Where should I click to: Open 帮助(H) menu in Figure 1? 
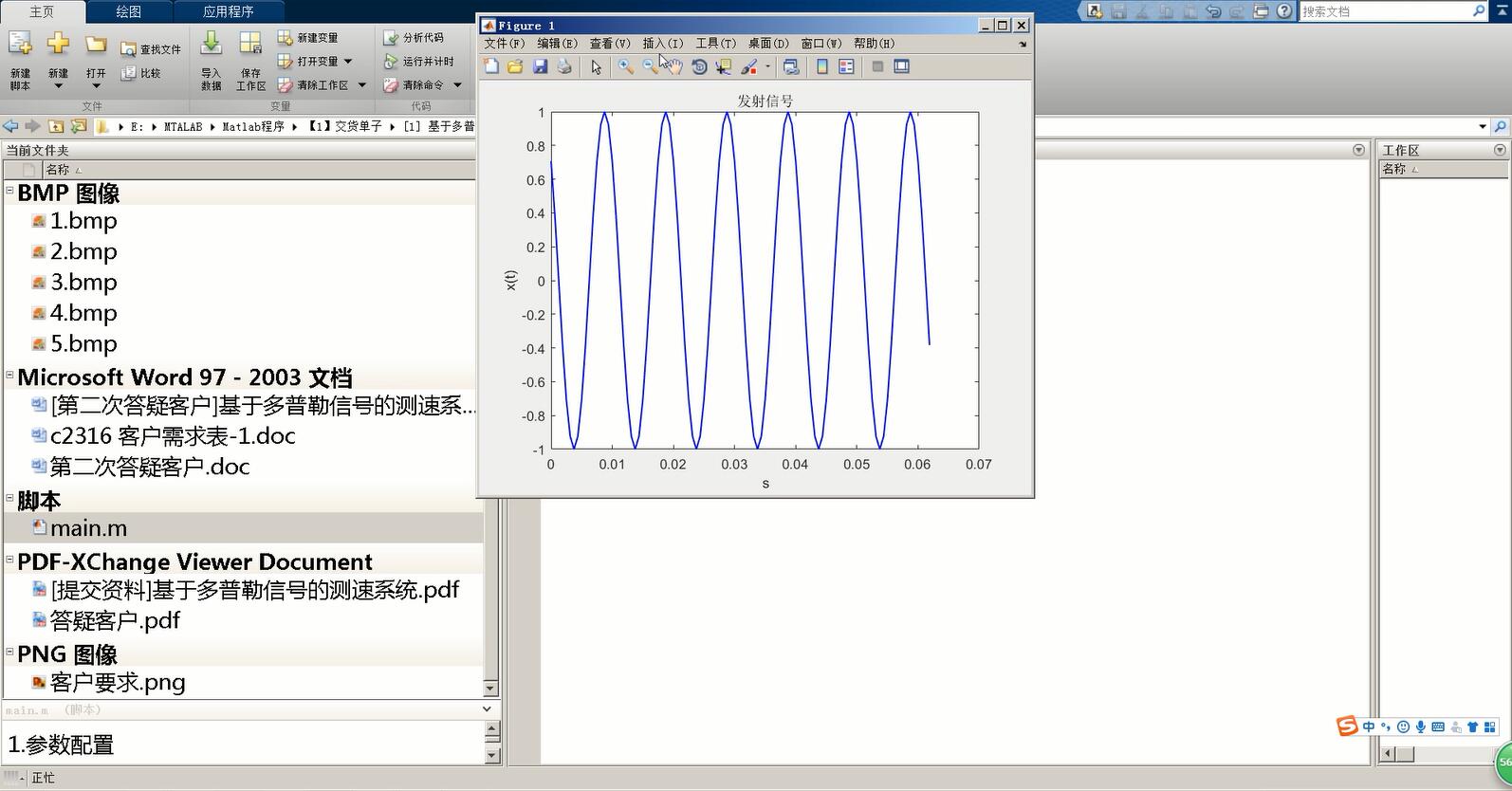(x=874, y=44)
